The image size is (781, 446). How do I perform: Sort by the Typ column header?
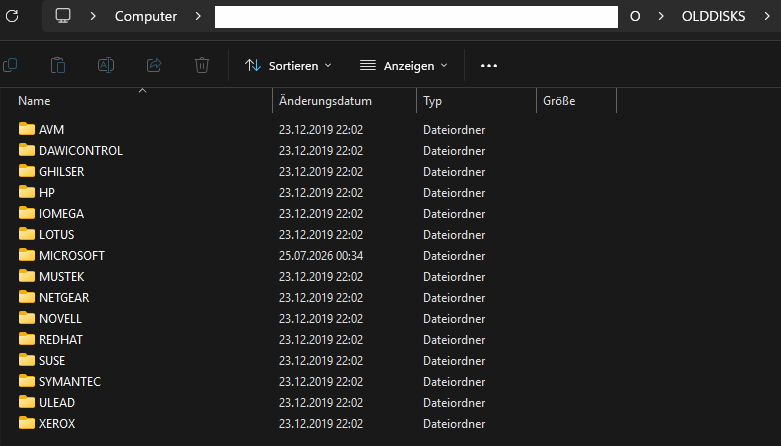tap(432, 101)
